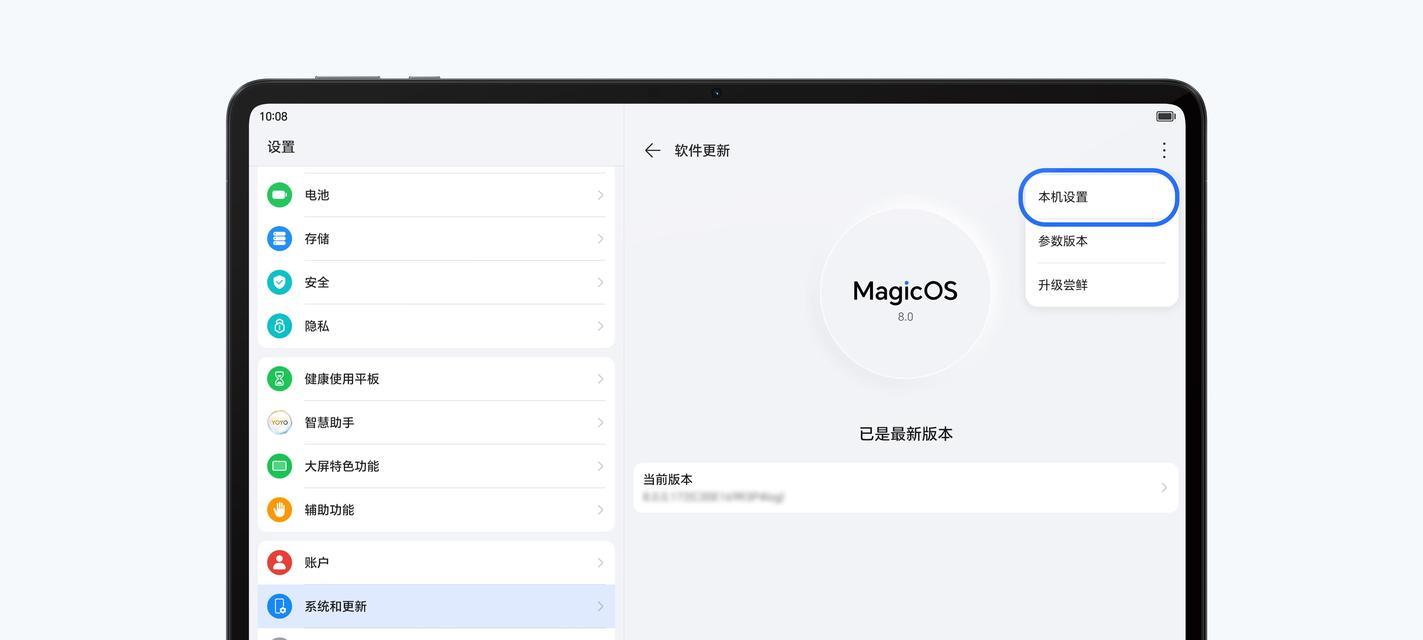
Task: Select the Security (安全) shield icon
Action: [279, 282]
